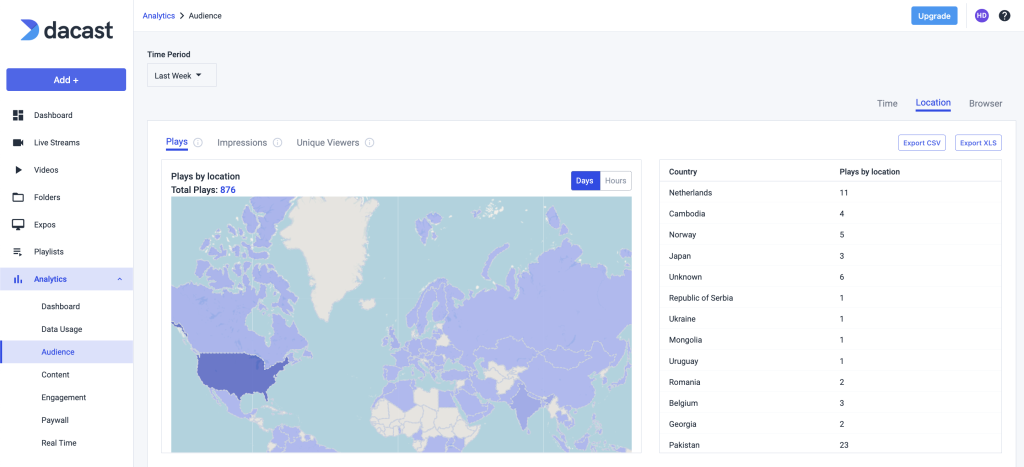Click the Upgrade button
1024x467 pixels.
click(x=934, y=15)
